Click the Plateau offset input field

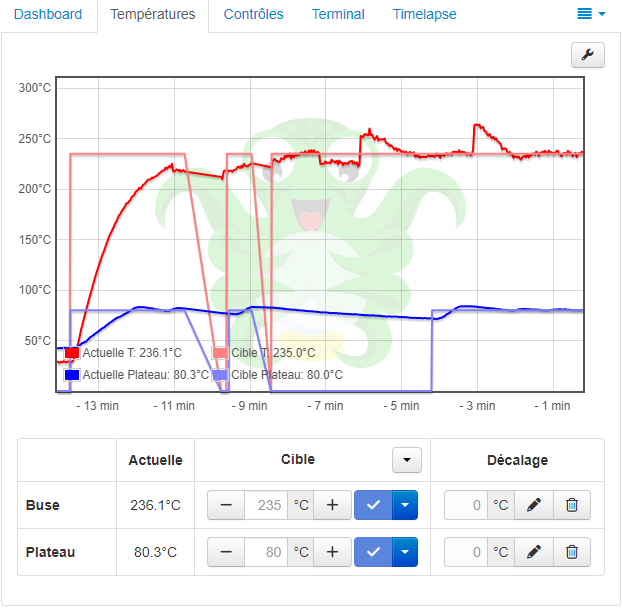click(466, 552)
